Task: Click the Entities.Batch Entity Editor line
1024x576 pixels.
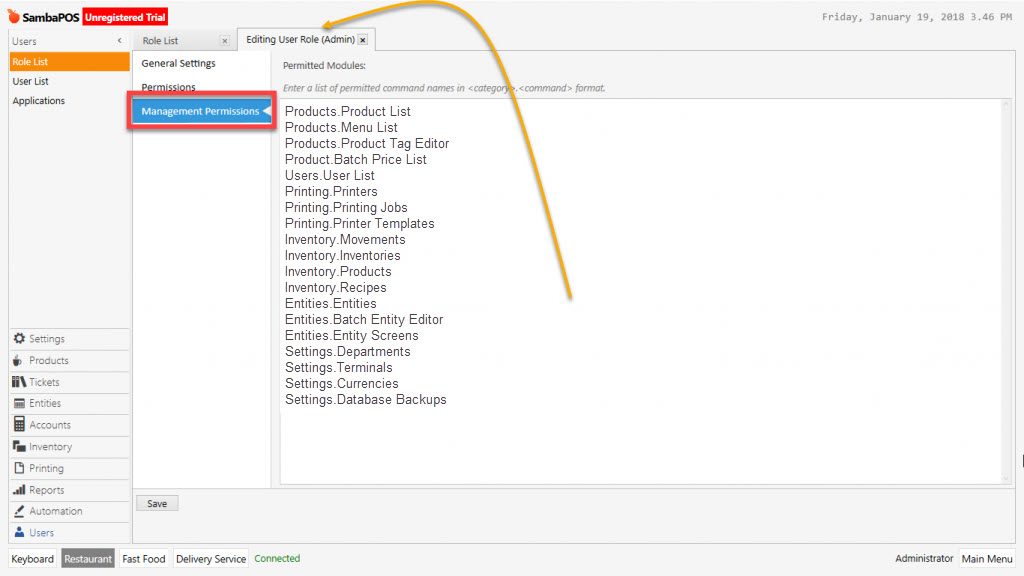Action: (x=364, y=319)
